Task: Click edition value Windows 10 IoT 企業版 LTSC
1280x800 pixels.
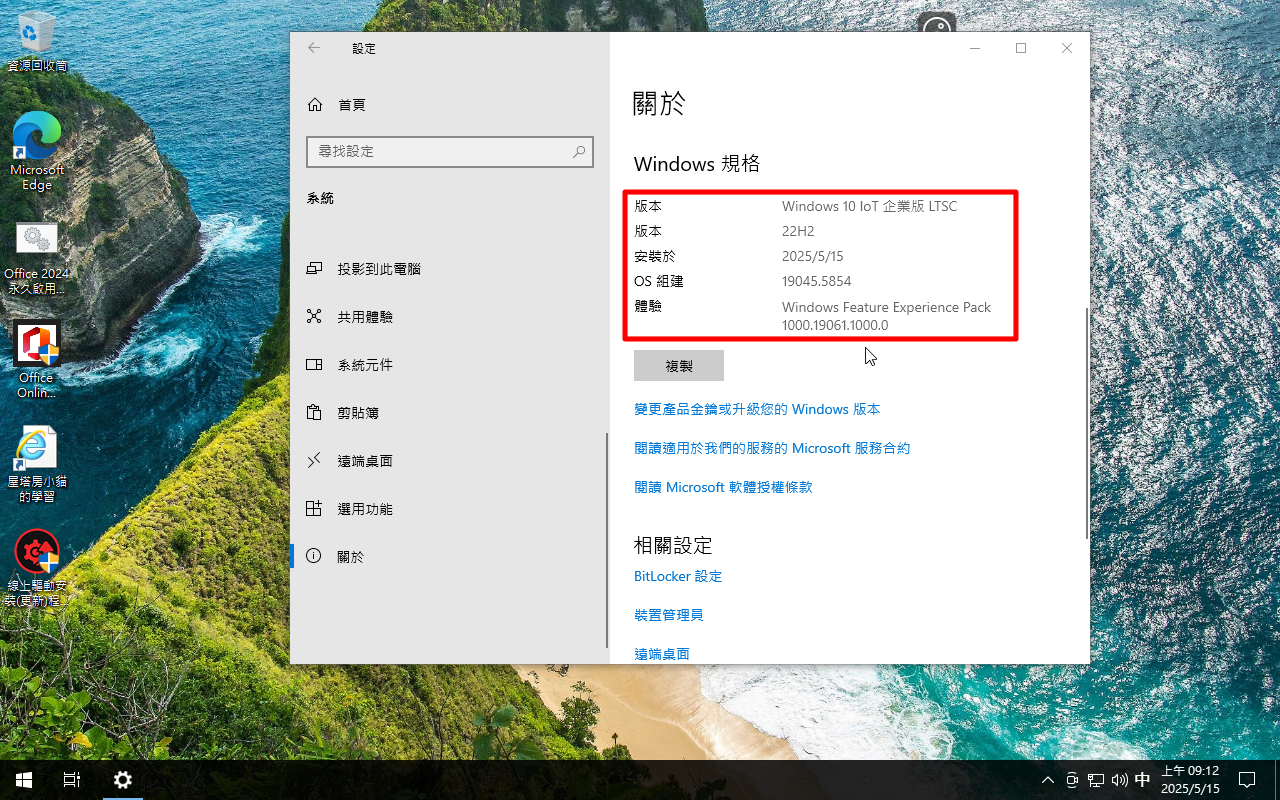Action: (869, 207)
